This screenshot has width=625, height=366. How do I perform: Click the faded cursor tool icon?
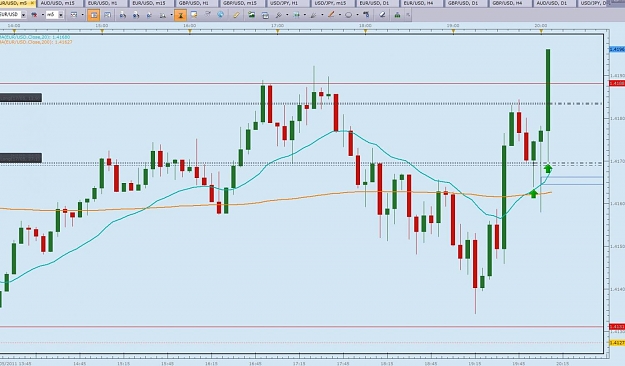(208, 15)
